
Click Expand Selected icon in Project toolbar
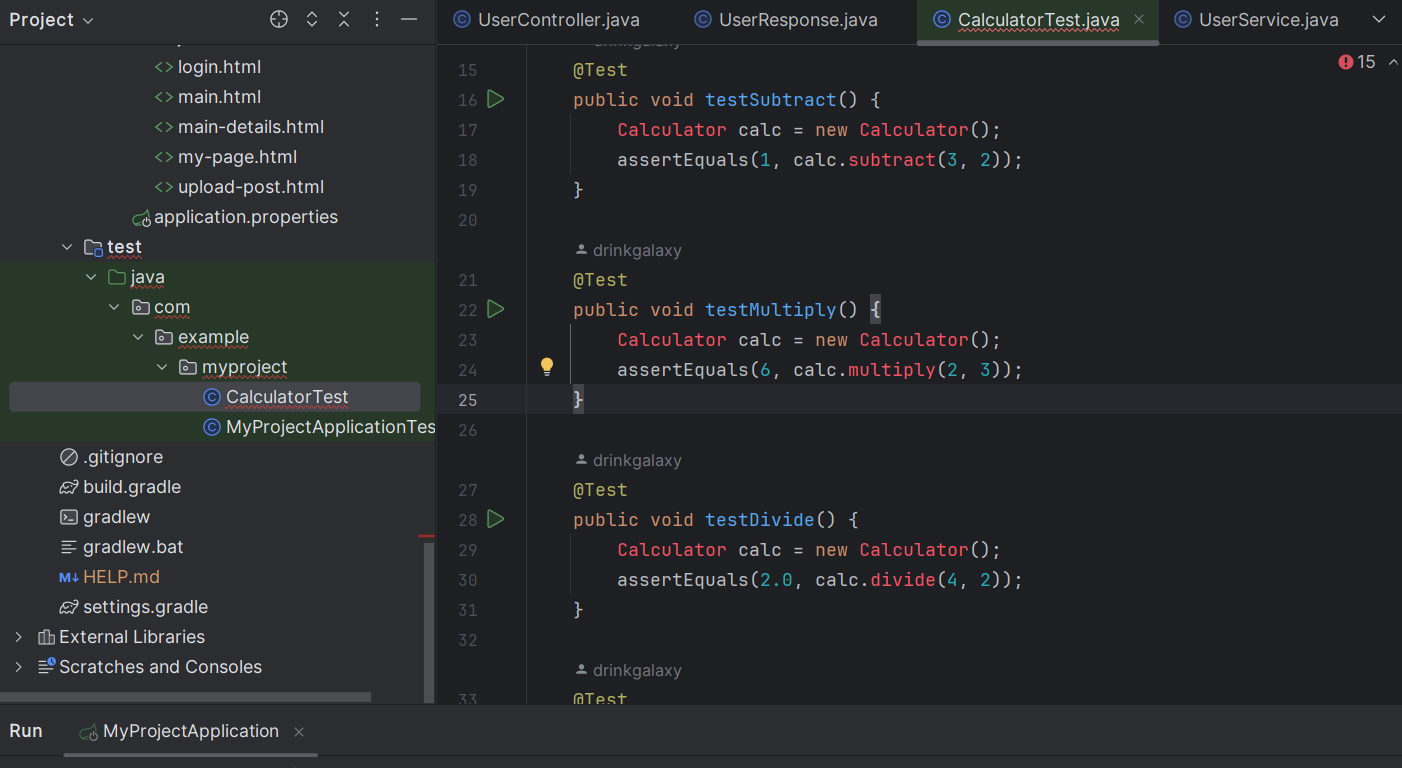coord(312,20)
